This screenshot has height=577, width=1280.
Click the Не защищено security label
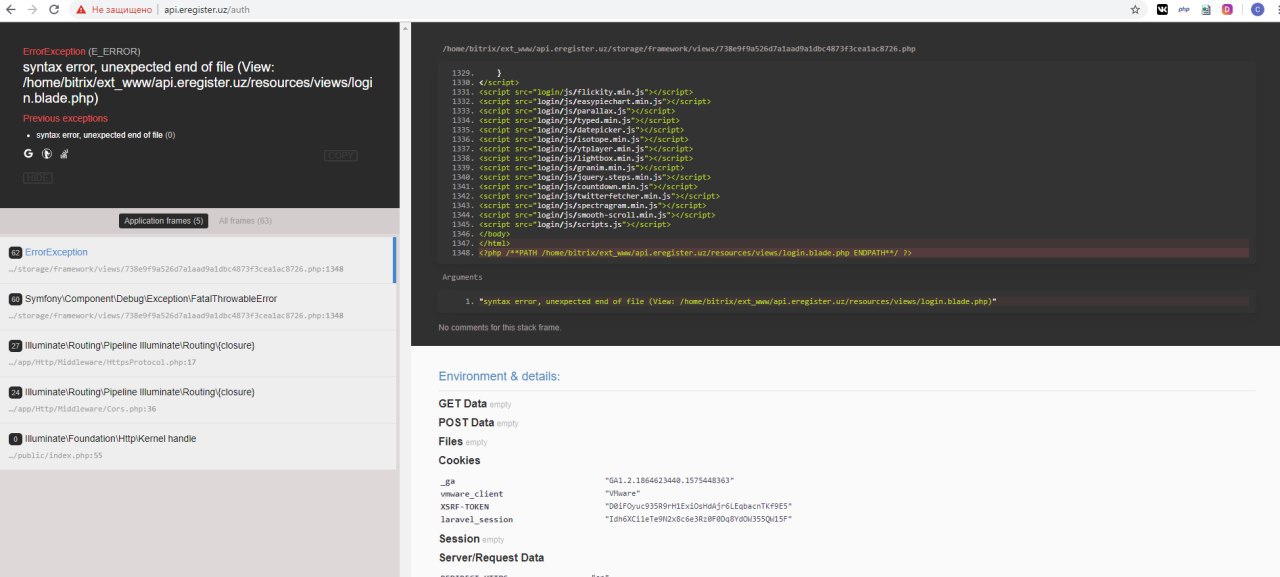[x=121, y=9]
